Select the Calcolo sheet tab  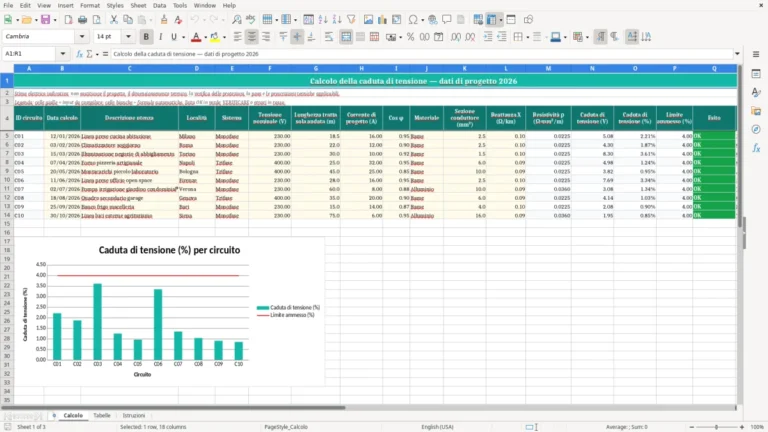(73, 415)
